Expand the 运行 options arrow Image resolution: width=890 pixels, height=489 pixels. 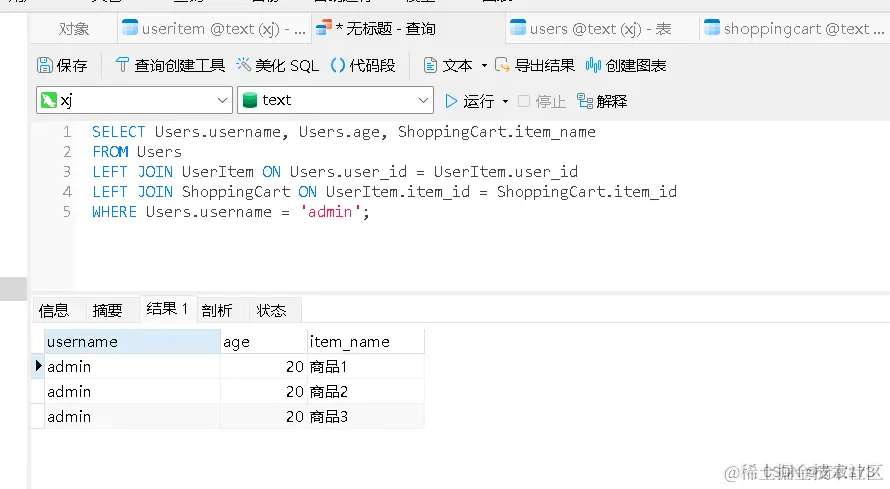click(505, 102)
